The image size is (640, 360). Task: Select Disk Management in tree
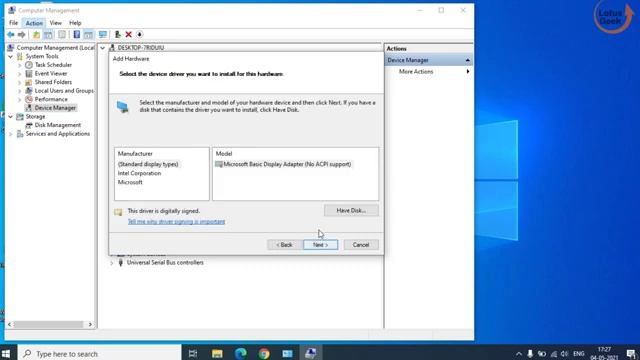[58, 125]
